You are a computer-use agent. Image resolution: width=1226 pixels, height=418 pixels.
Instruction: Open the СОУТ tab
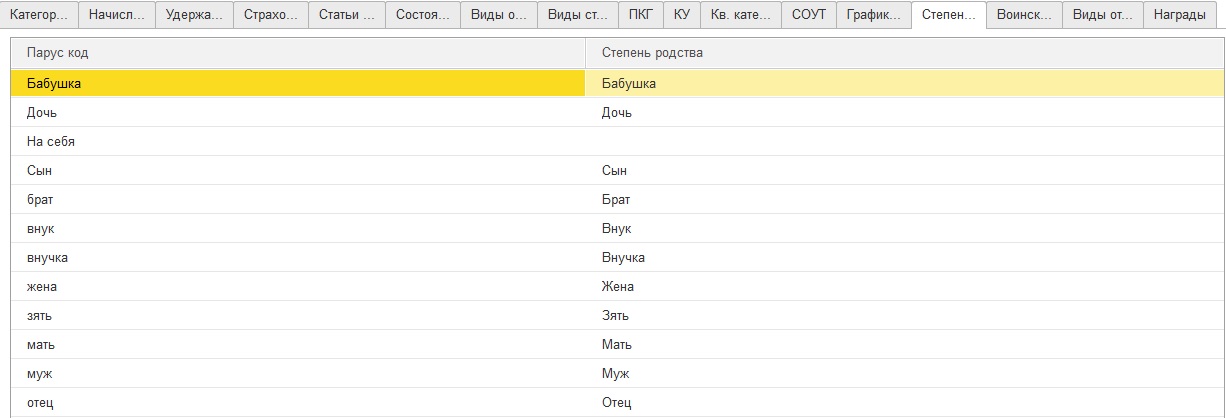tap(808, 15)
